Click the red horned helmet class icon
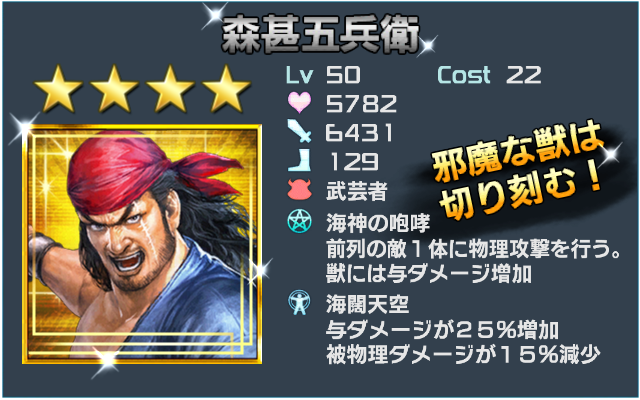 [299, 190]
